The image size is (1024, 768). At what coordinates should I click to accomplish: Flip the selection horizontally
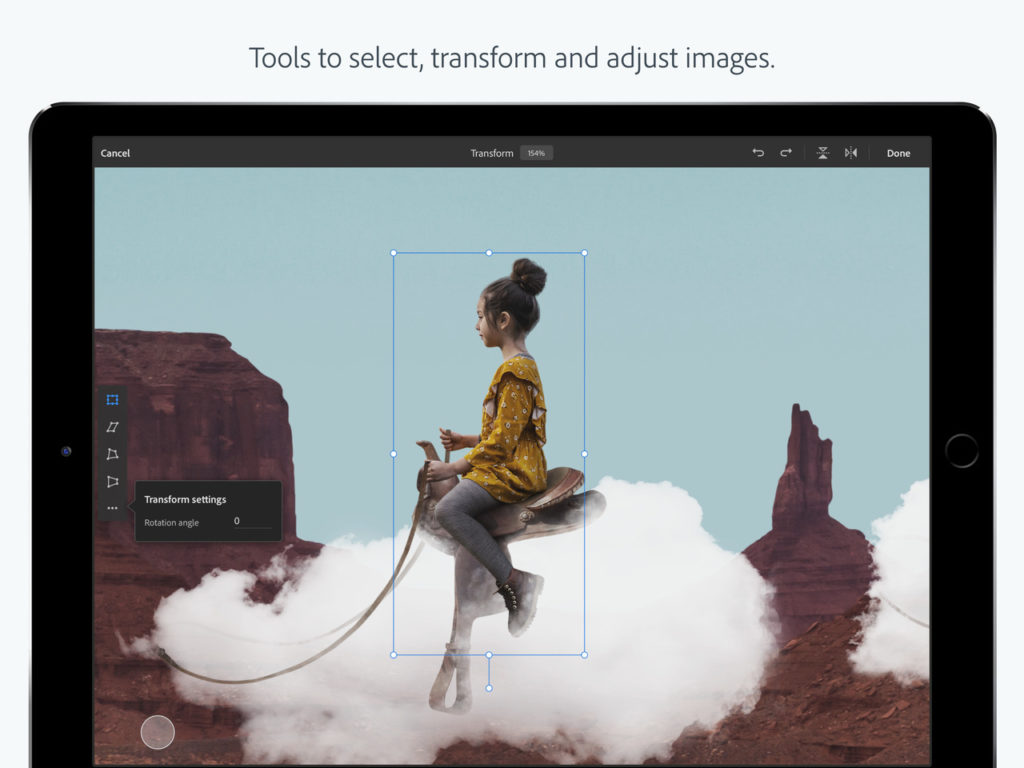point(851,152)
